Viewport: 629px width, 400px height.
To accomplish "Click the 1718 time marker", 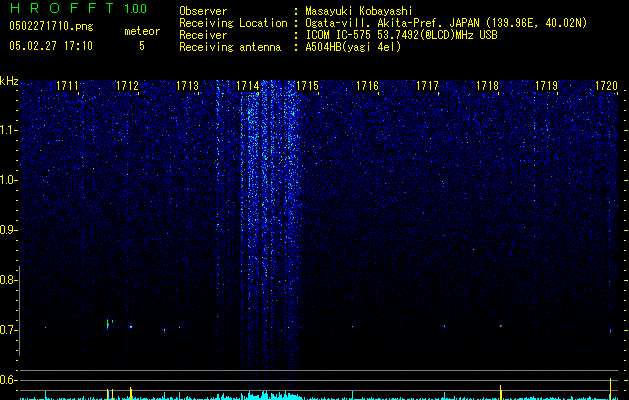I will point(487,86).
